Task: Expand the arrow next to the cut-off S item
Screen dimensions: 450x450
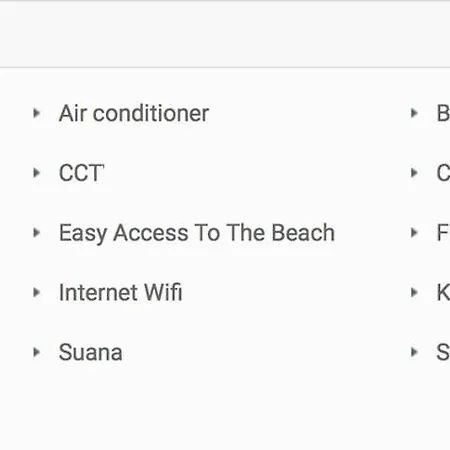Action: tap(414, 352)
